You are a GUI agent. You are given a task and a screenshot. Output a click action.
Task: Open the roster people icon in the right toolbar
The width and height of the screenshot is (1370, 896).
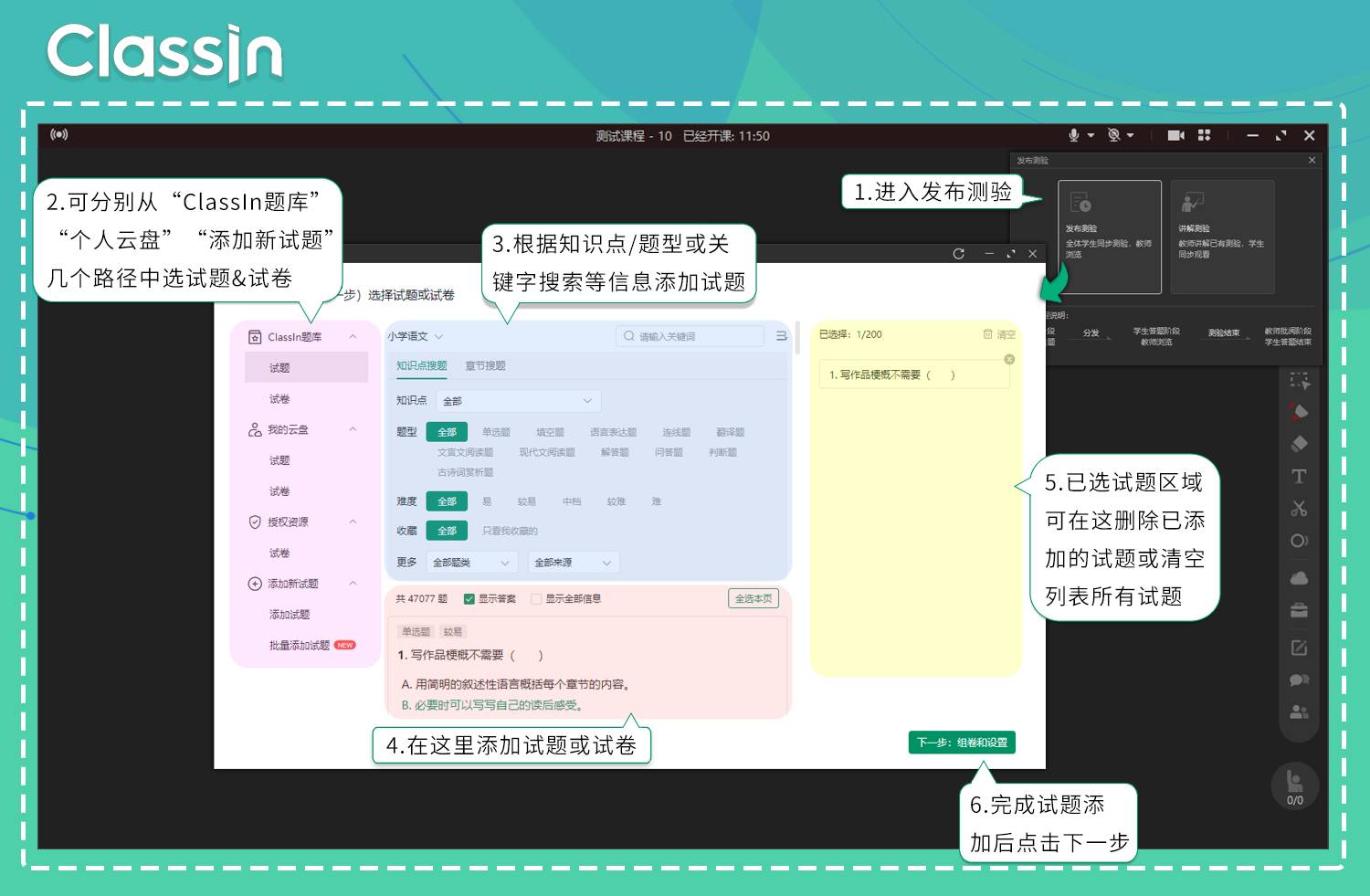[1299, 712]
